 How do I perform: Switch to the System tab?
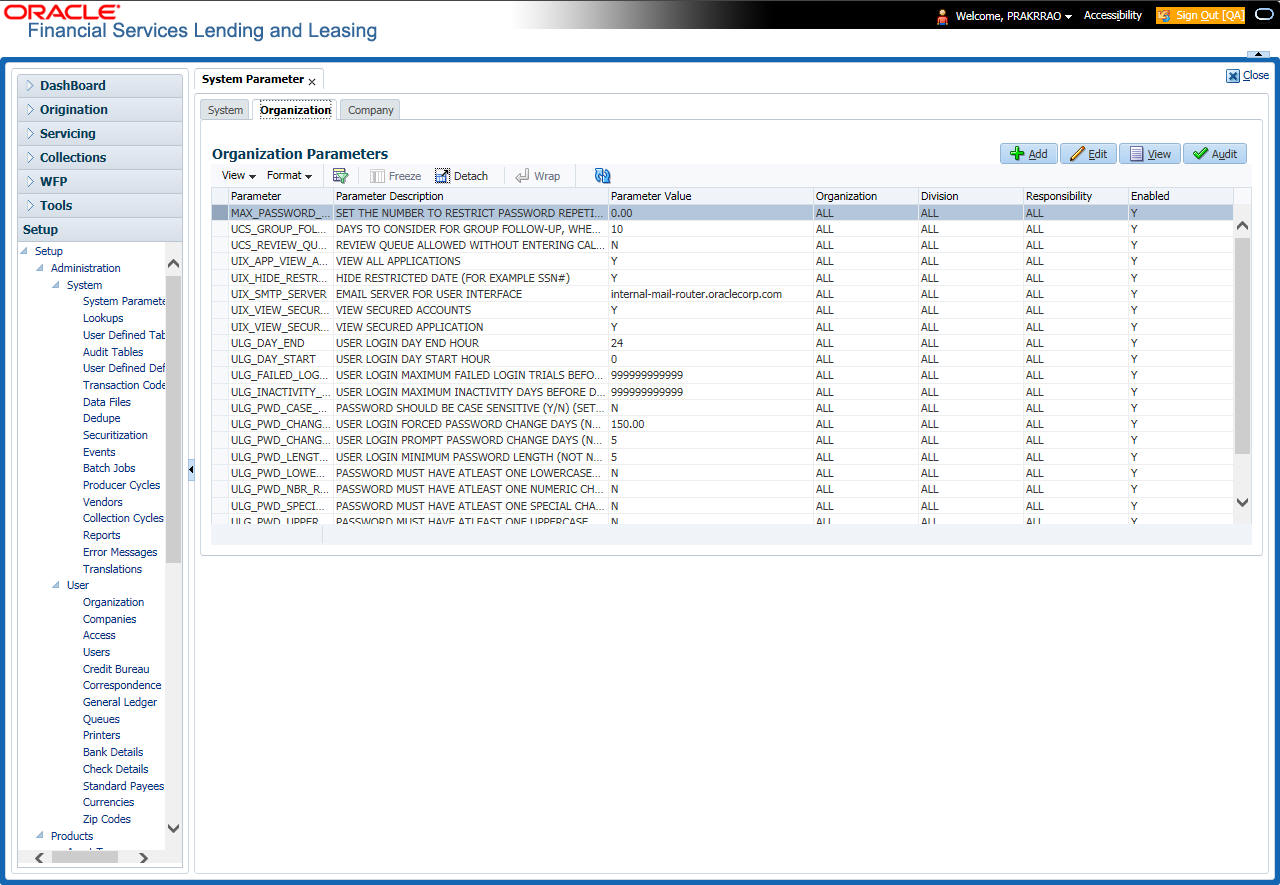[x=225, y=110]
